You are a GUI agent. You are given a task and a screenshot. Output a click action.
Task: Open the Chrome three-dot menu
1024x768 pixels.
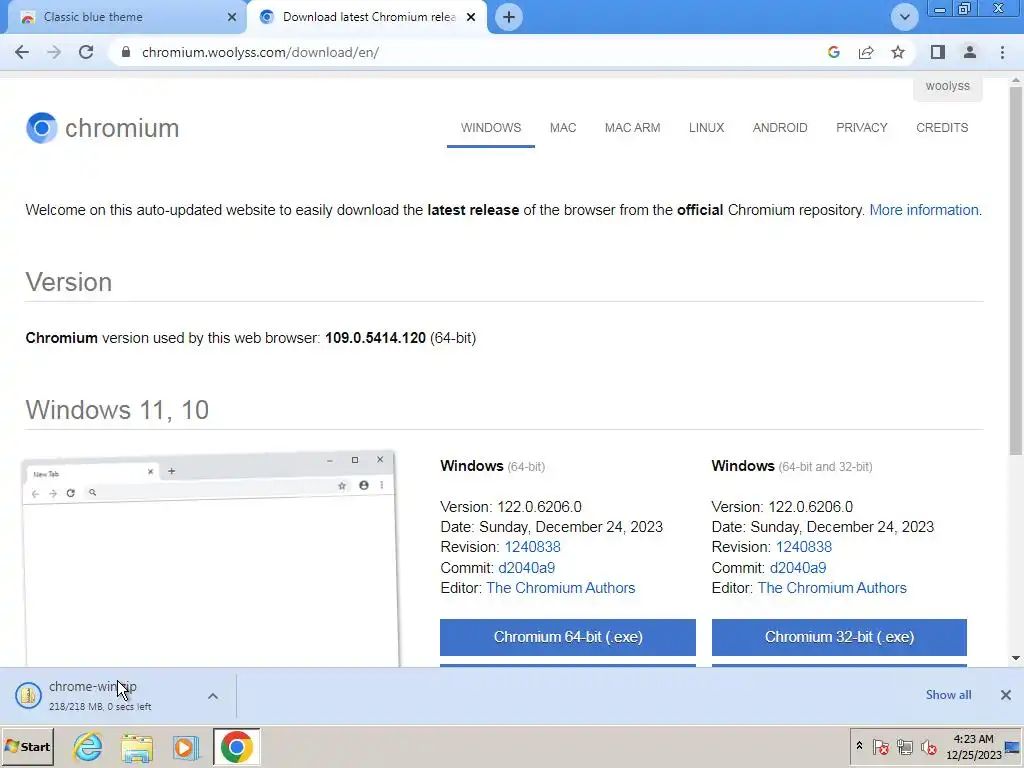(x=1002, y=52)
